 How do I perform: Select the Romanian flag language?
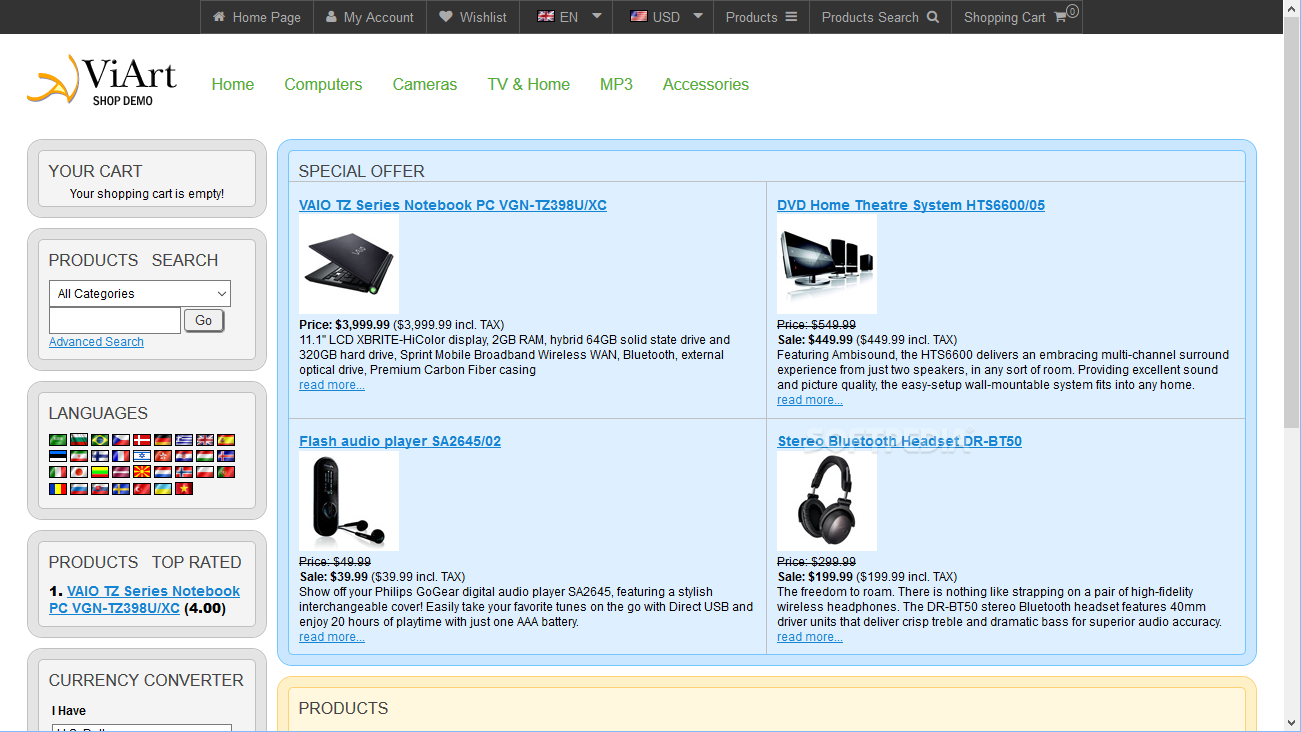tap(58, 489)
